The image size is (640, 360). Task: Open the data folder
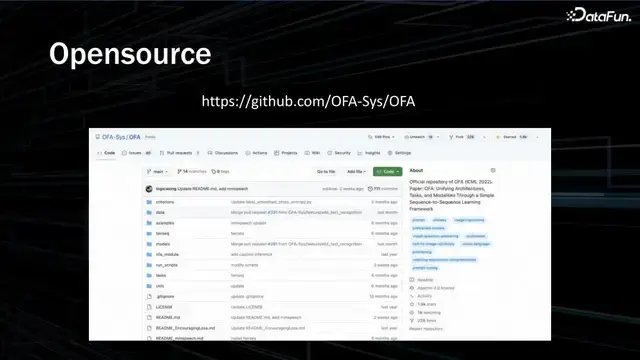(160, 213)
